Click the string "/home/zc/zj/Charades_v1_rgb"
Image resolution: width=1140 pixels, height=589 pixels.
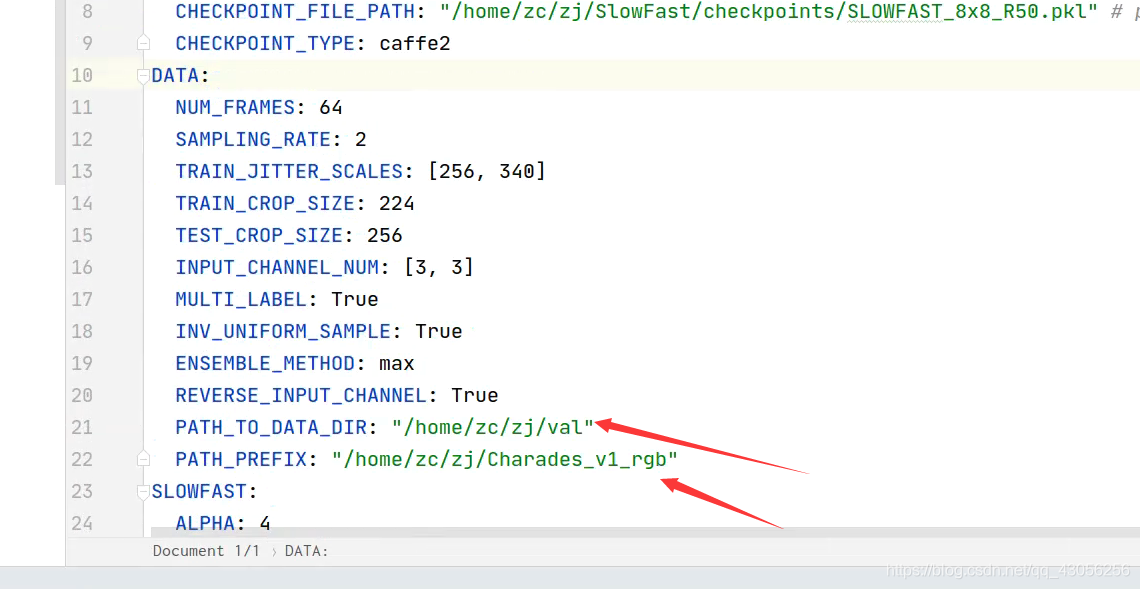click(505, 460)
